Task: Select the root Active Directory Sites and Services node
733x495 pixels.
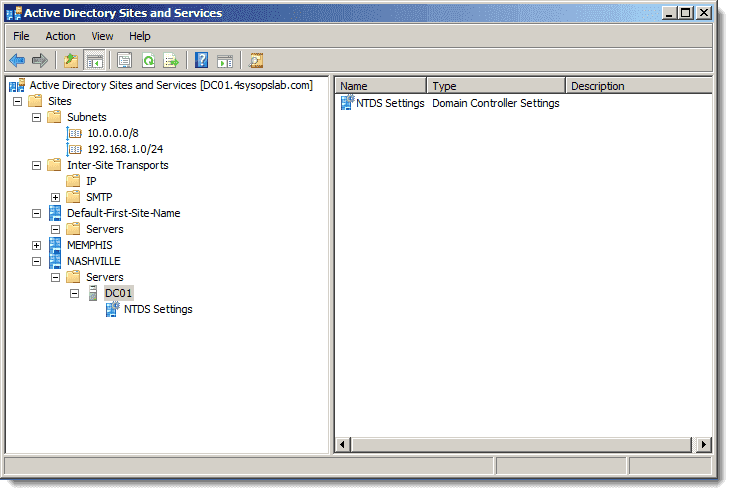Action: click(171, 85)
